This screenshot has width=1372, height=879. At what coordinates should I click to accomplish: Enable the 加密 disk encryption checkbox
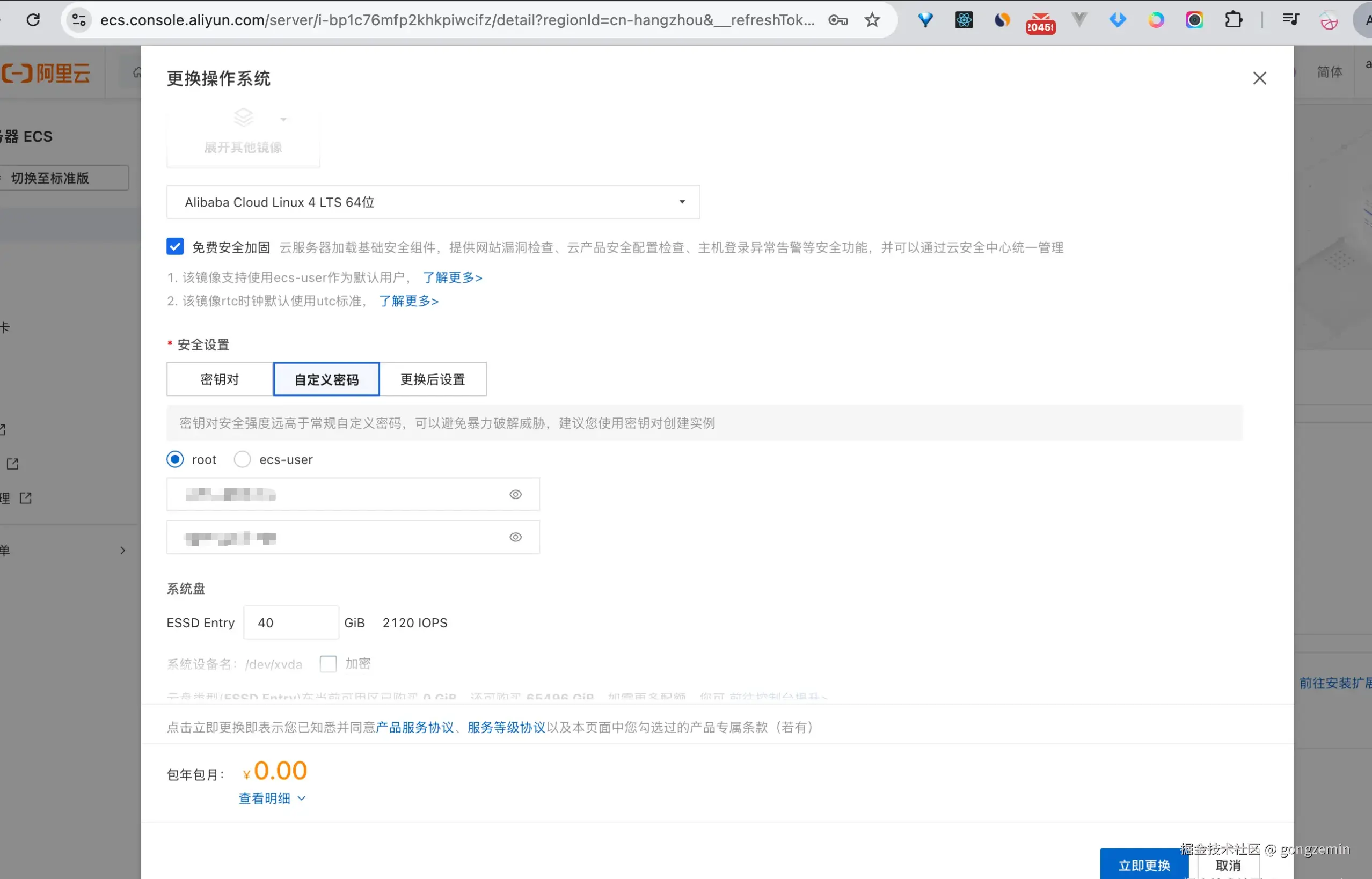coord(329,663)
